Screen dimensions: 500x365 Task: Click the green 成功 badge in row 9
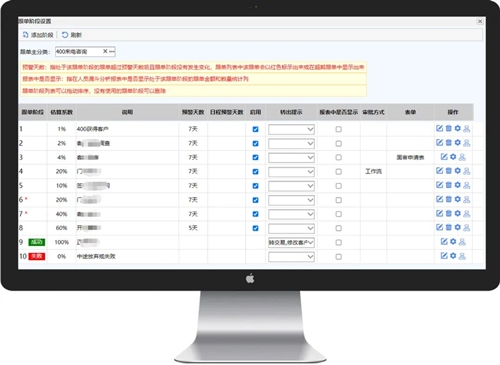37,242
